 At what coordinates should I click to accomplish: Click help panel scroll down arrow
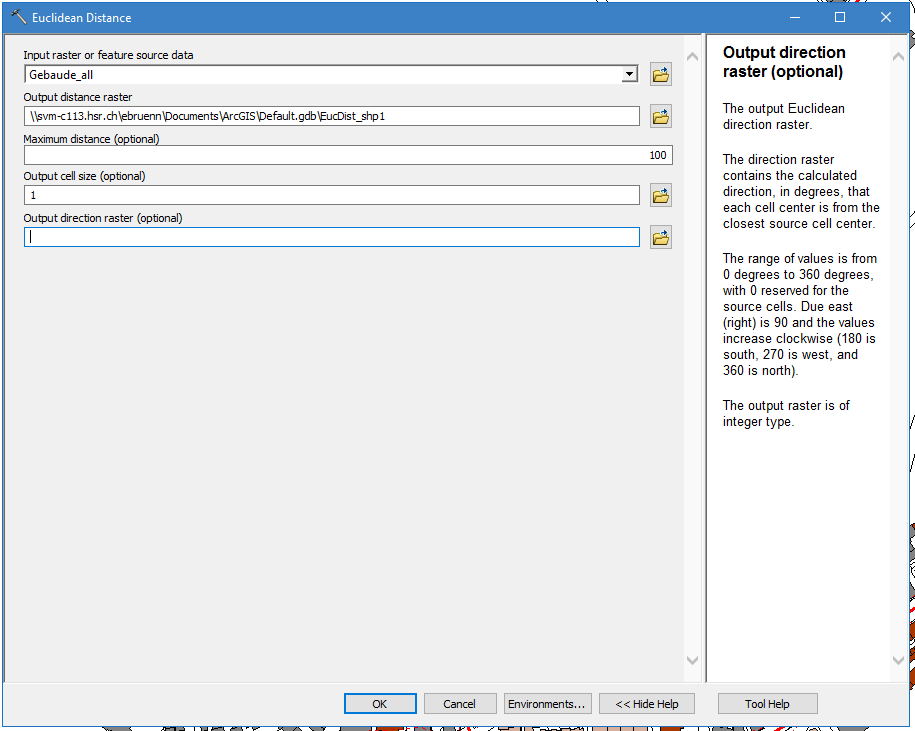tap(898, 660)
